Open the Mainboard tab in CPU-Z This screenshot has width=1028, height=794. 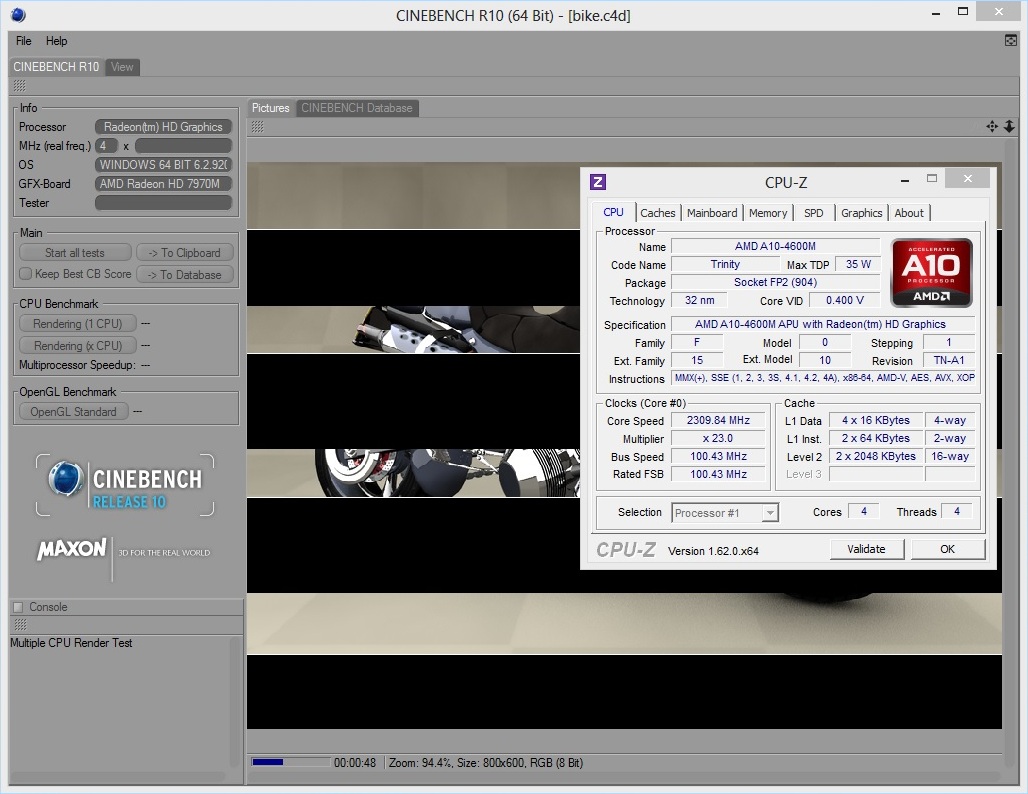tap(712, 213)
